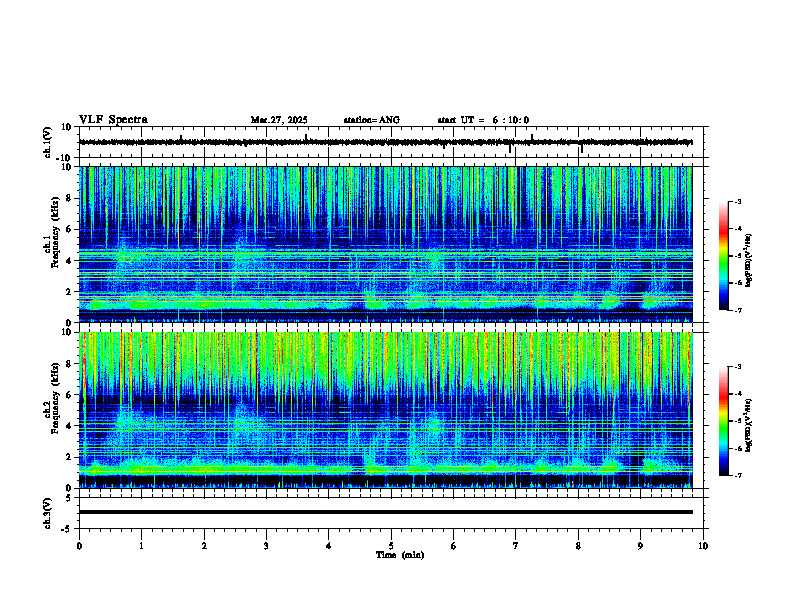Click time axis tick label "2"
This screenshot has width=792, height=612.
pyautogui.click(x=204, y=546)
